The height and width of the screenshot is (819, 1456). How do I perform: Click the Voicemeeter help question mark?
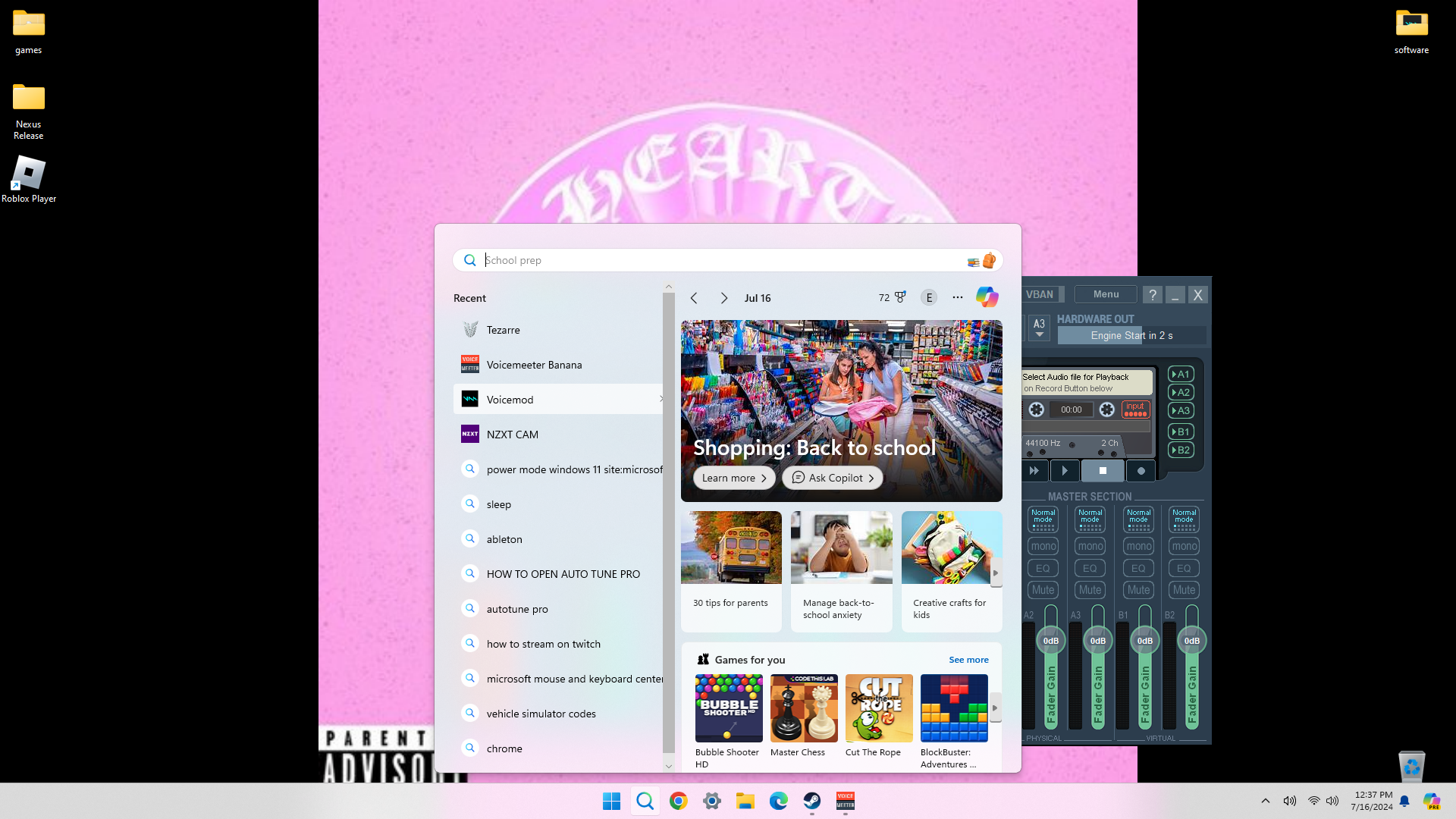1152,295
